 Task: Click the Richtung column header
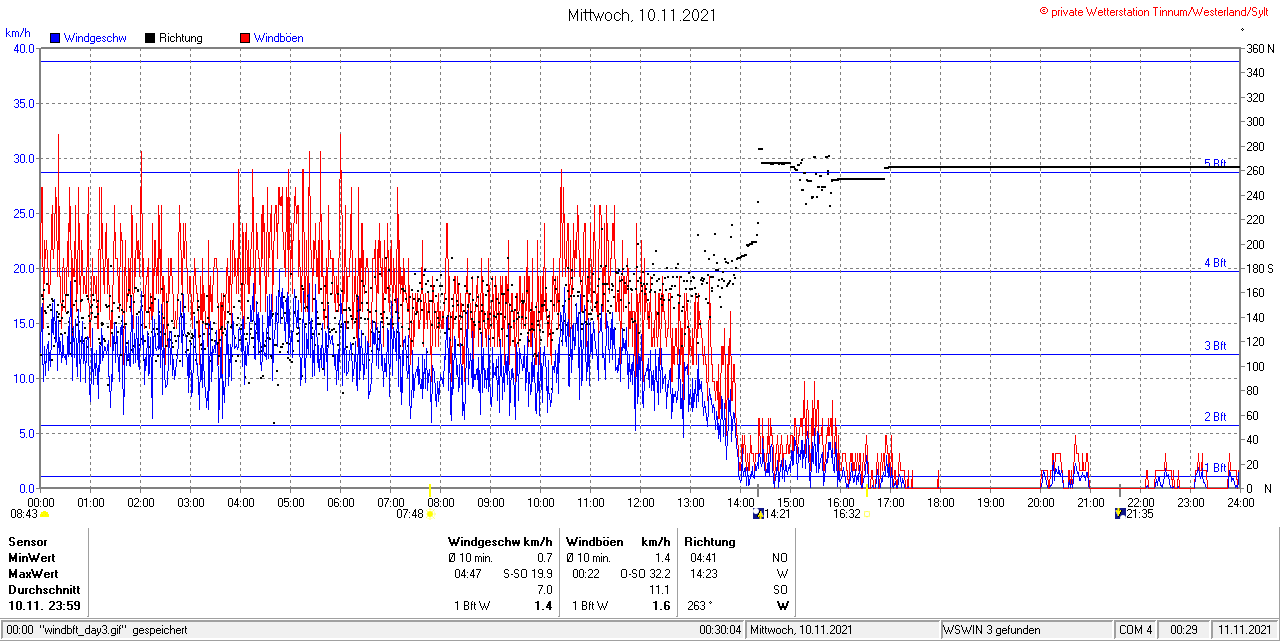click(710, 542)
